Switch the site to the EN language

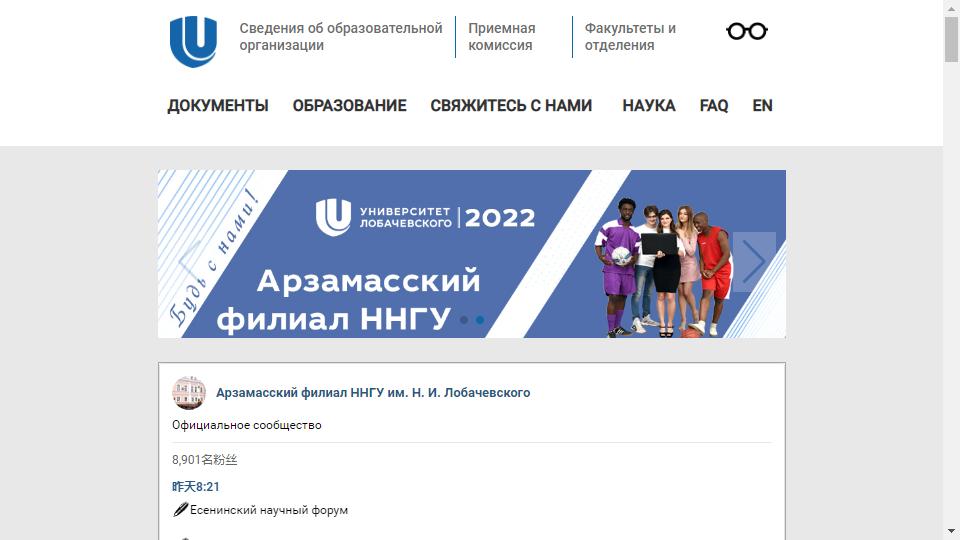762,105
